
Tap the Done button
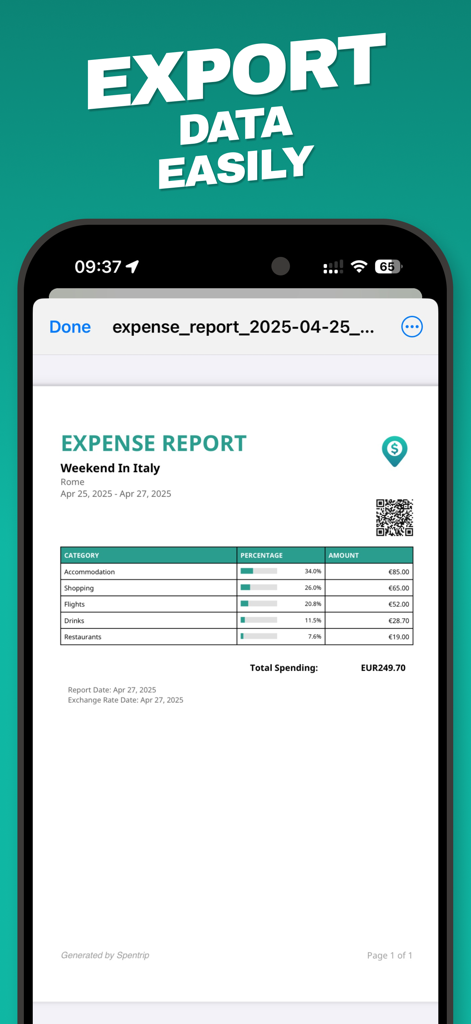(x=70, y=327)
